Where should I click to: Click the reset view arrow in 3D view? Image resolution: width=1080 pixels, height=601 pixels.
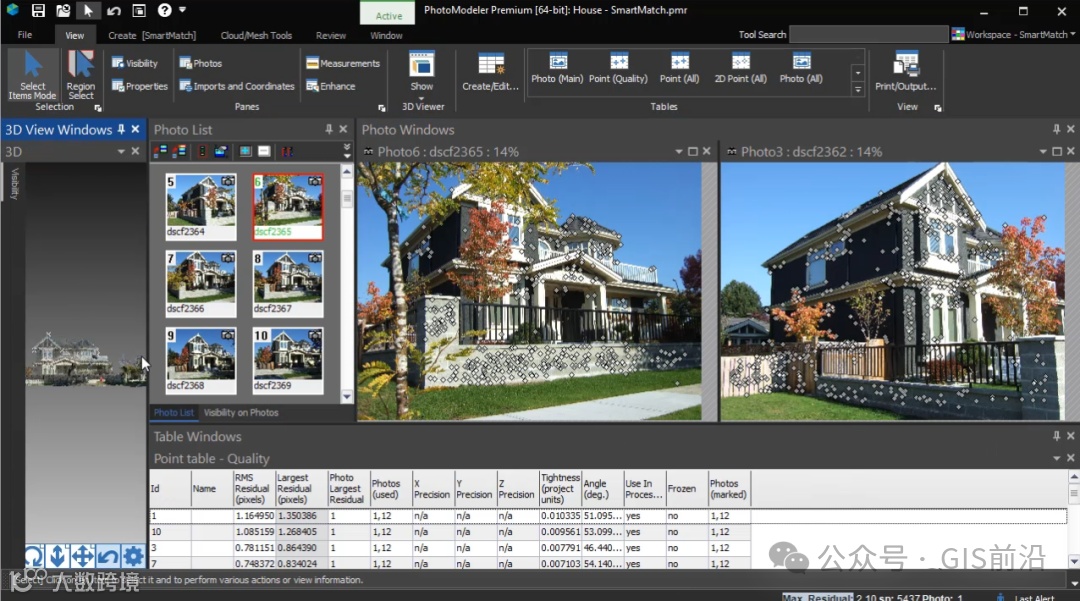pos(107,556)
